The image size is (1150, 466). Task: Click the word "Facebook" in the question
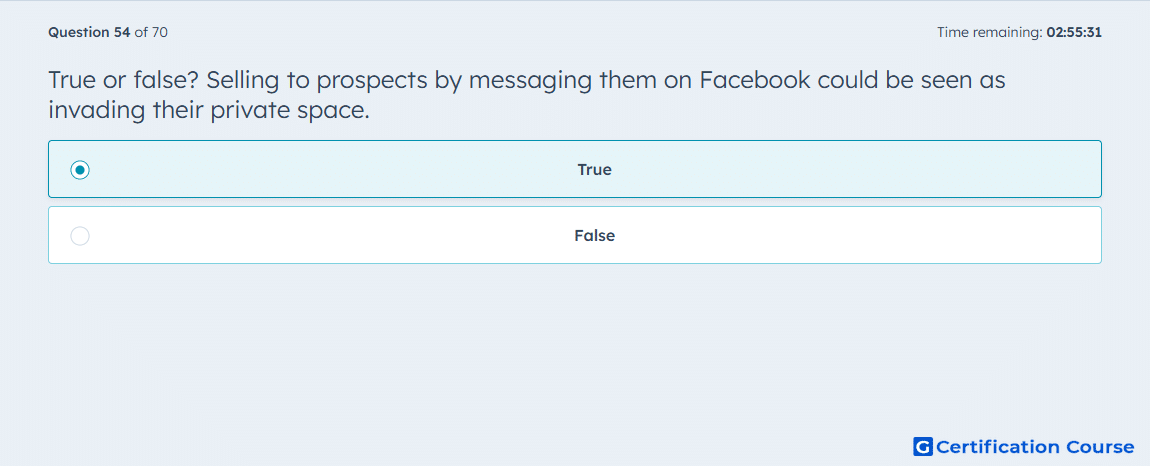click(x=755, y=80)
